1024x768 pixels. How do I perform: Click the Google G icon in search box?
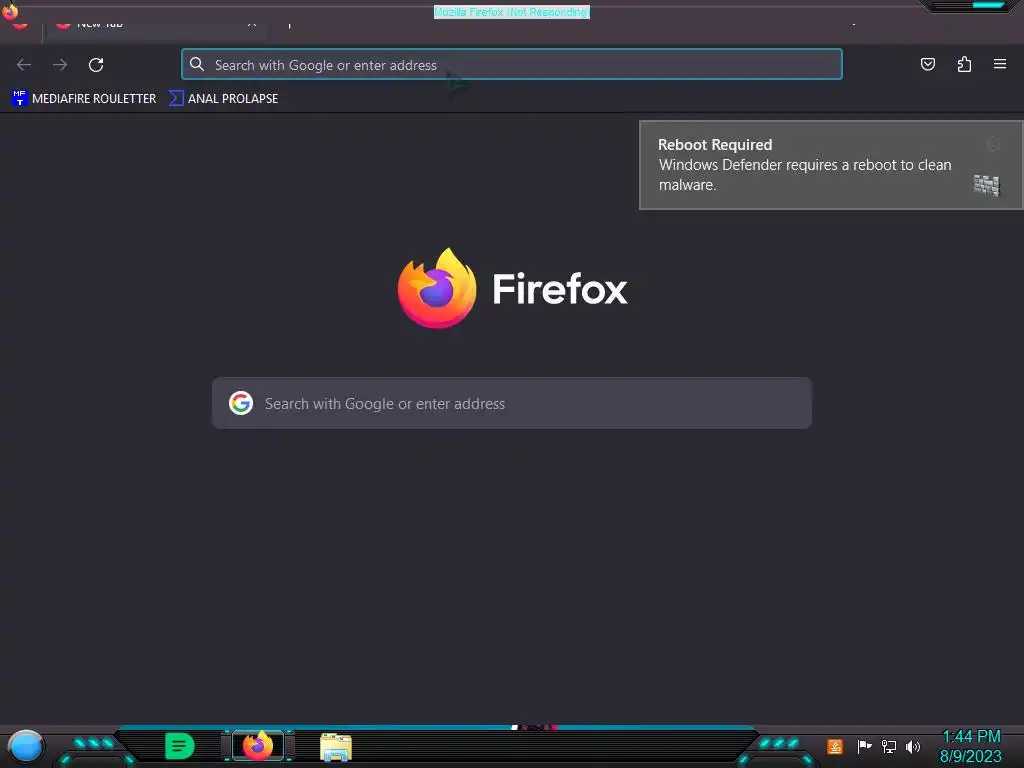point(241,403)
